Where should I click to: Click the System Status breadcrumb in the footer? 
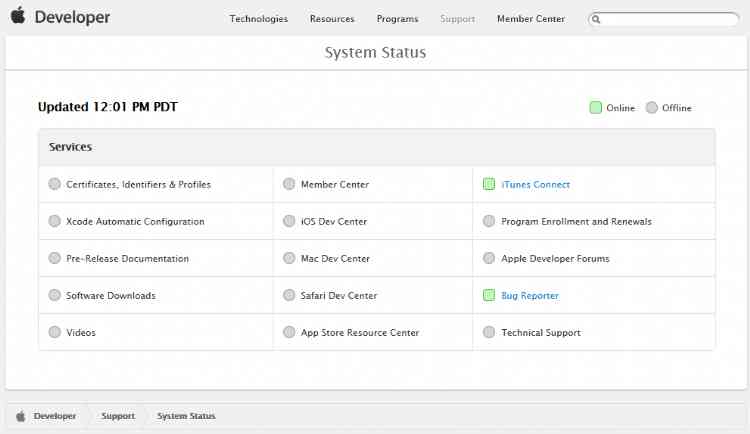(186, 416)
